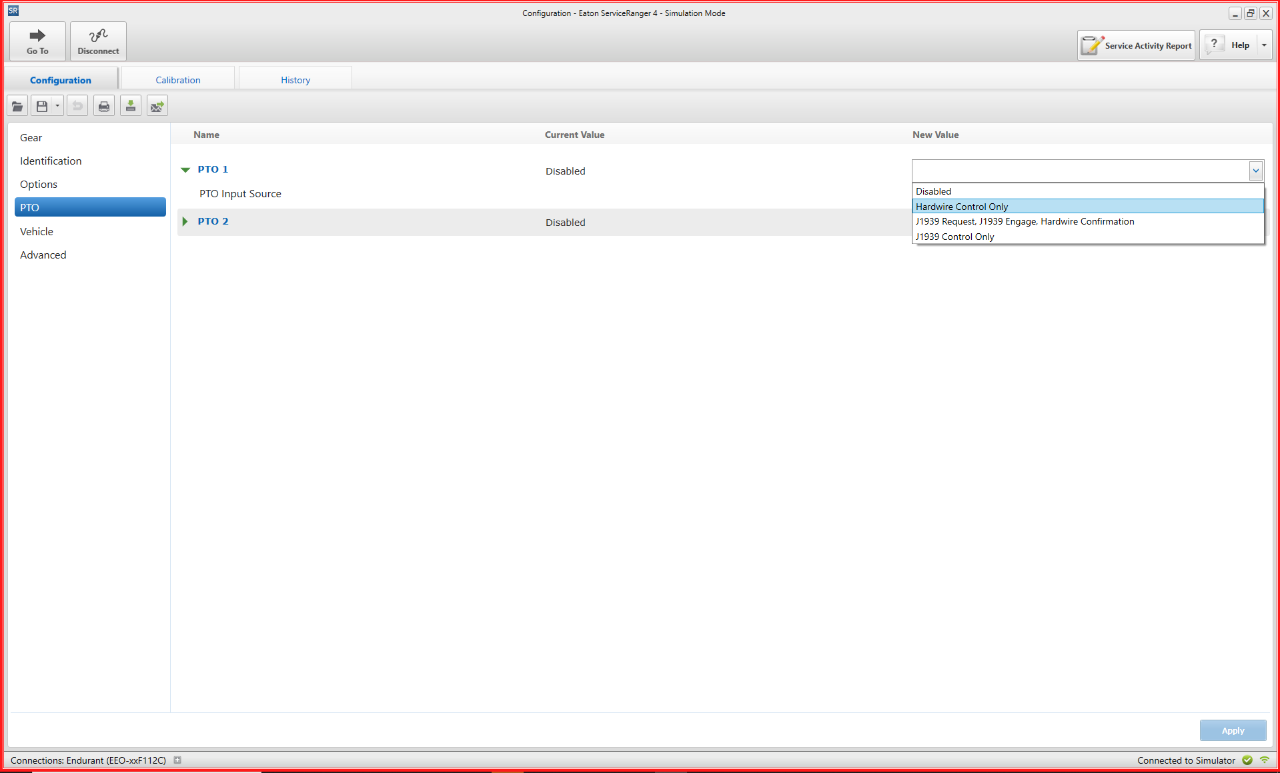Expand the PTO 2 section

pos(185,221)
